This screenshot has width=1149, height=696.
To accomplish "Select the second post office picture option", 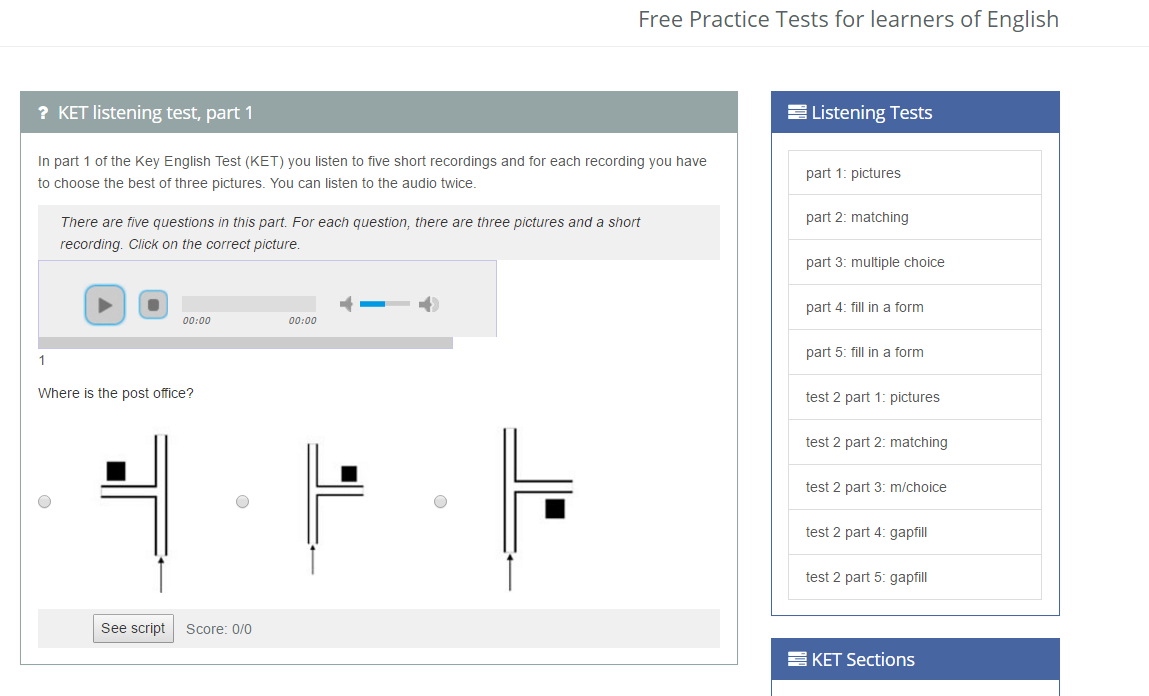I will click(x=242, y=502).
